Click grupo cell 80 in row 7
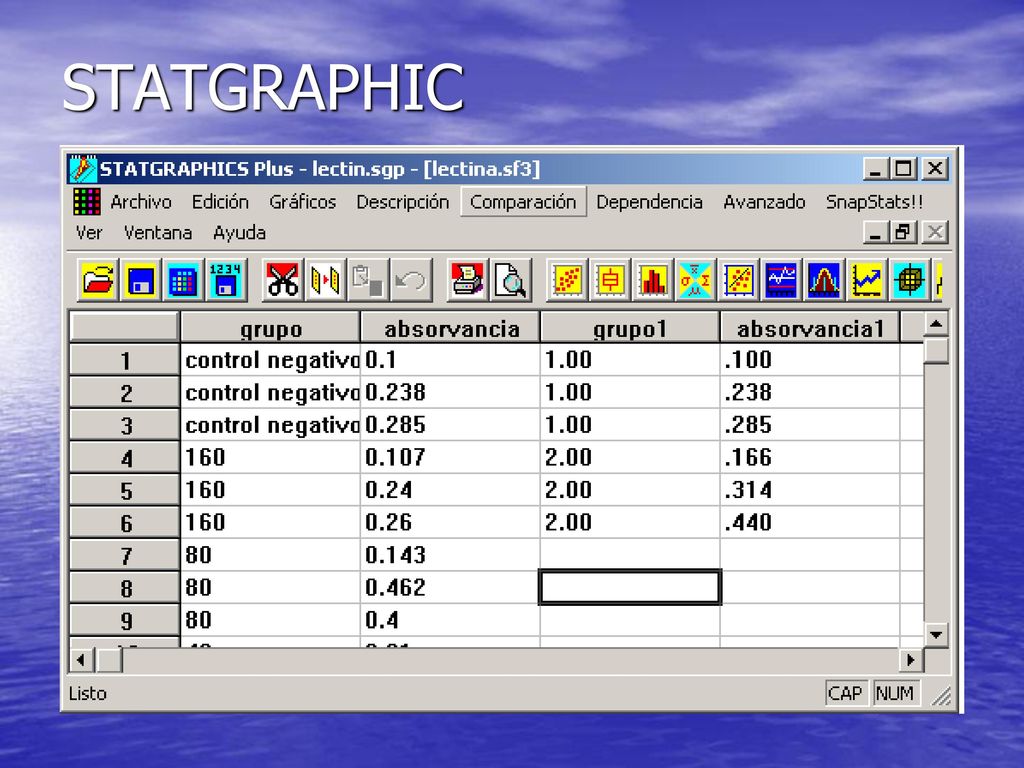1024x768 pixels. [270, 555]
